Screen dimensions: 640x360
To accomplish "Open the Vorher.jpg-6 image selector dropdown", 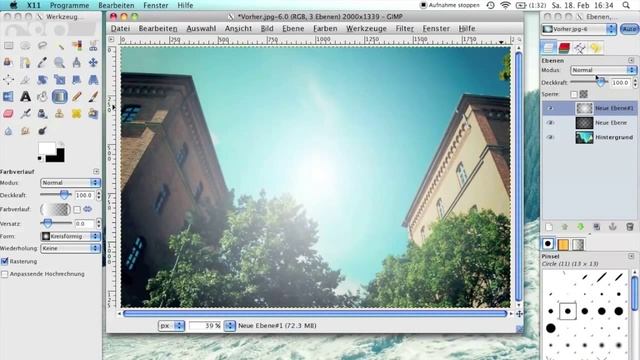I will coord(579,29).
